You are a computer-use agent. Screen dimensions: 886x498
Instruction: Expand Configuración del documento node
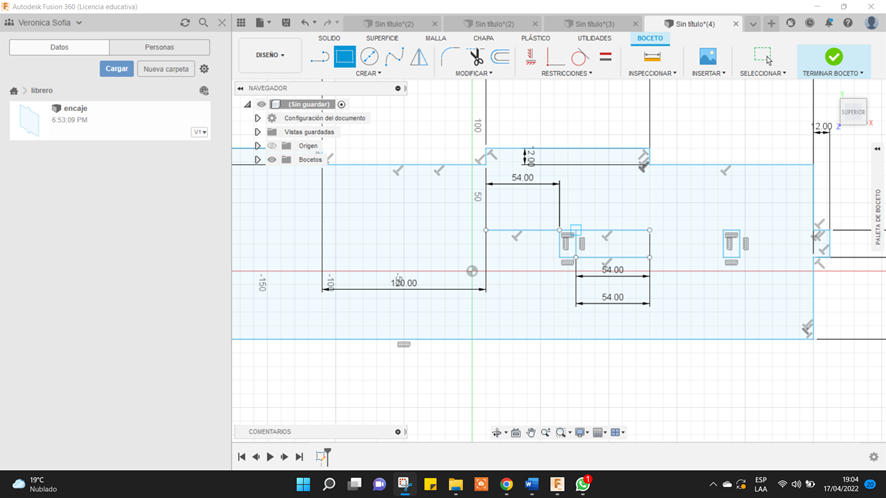pos(258,118)
